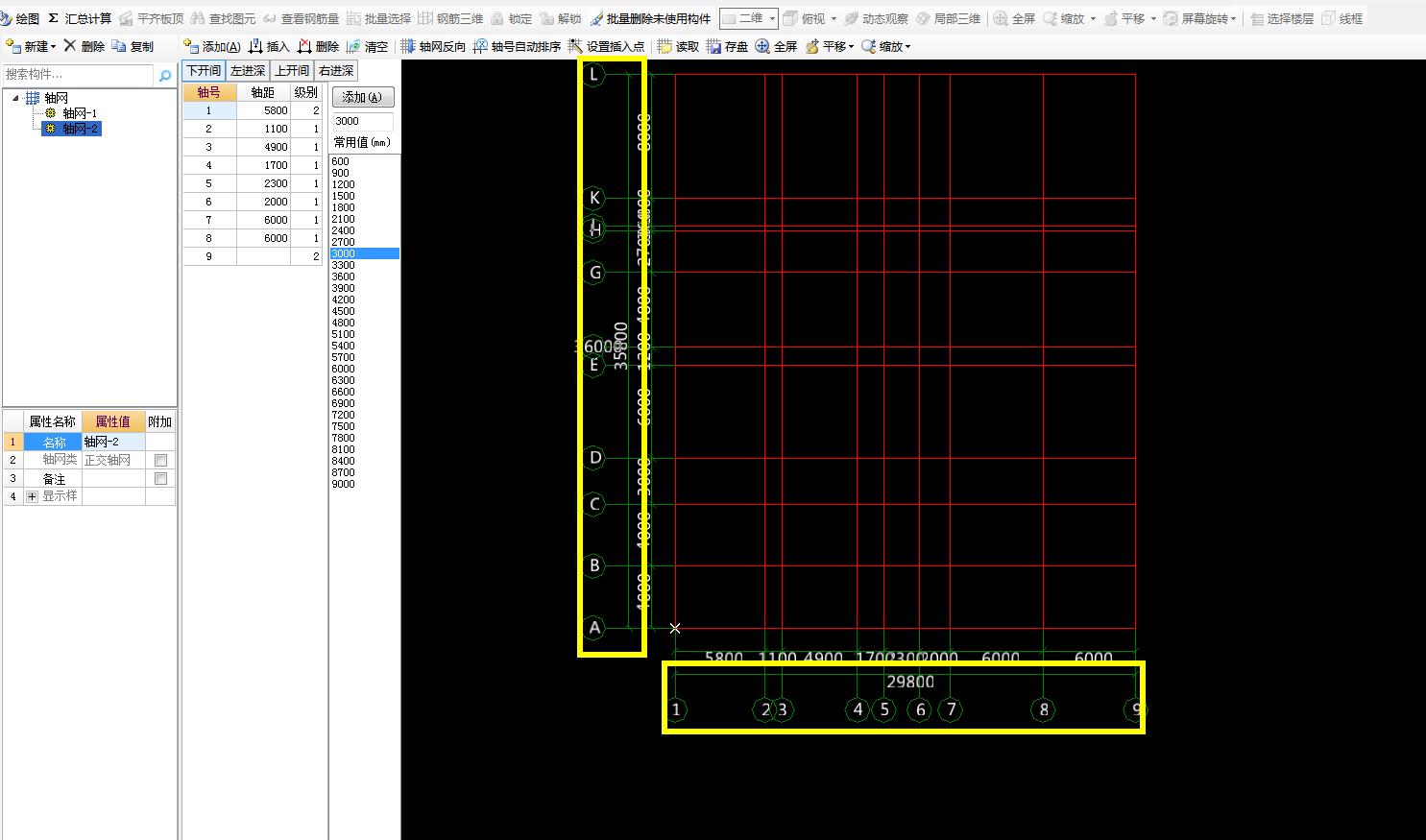Select 轴网-1 in the component tree
This screenshot has width=1426, height=840.
(x=79, y=113)
